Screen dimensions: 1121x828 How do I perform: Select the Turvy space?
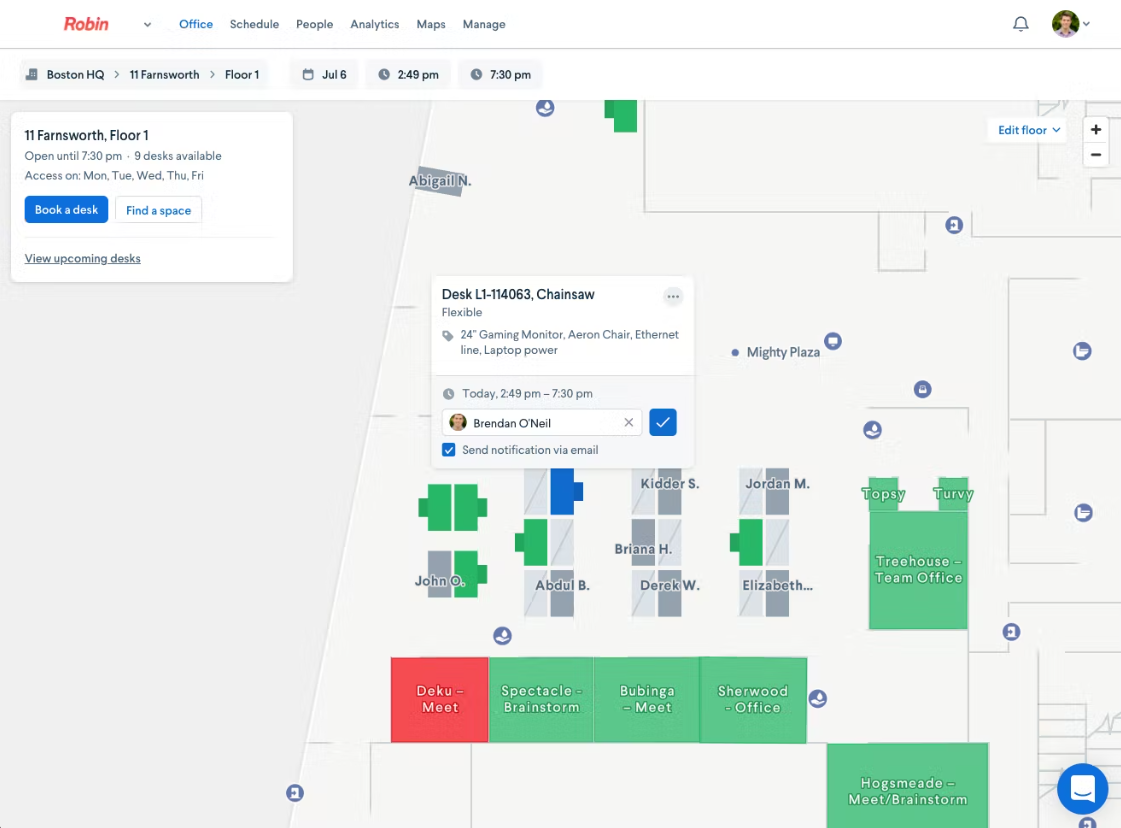pos(952,493)
